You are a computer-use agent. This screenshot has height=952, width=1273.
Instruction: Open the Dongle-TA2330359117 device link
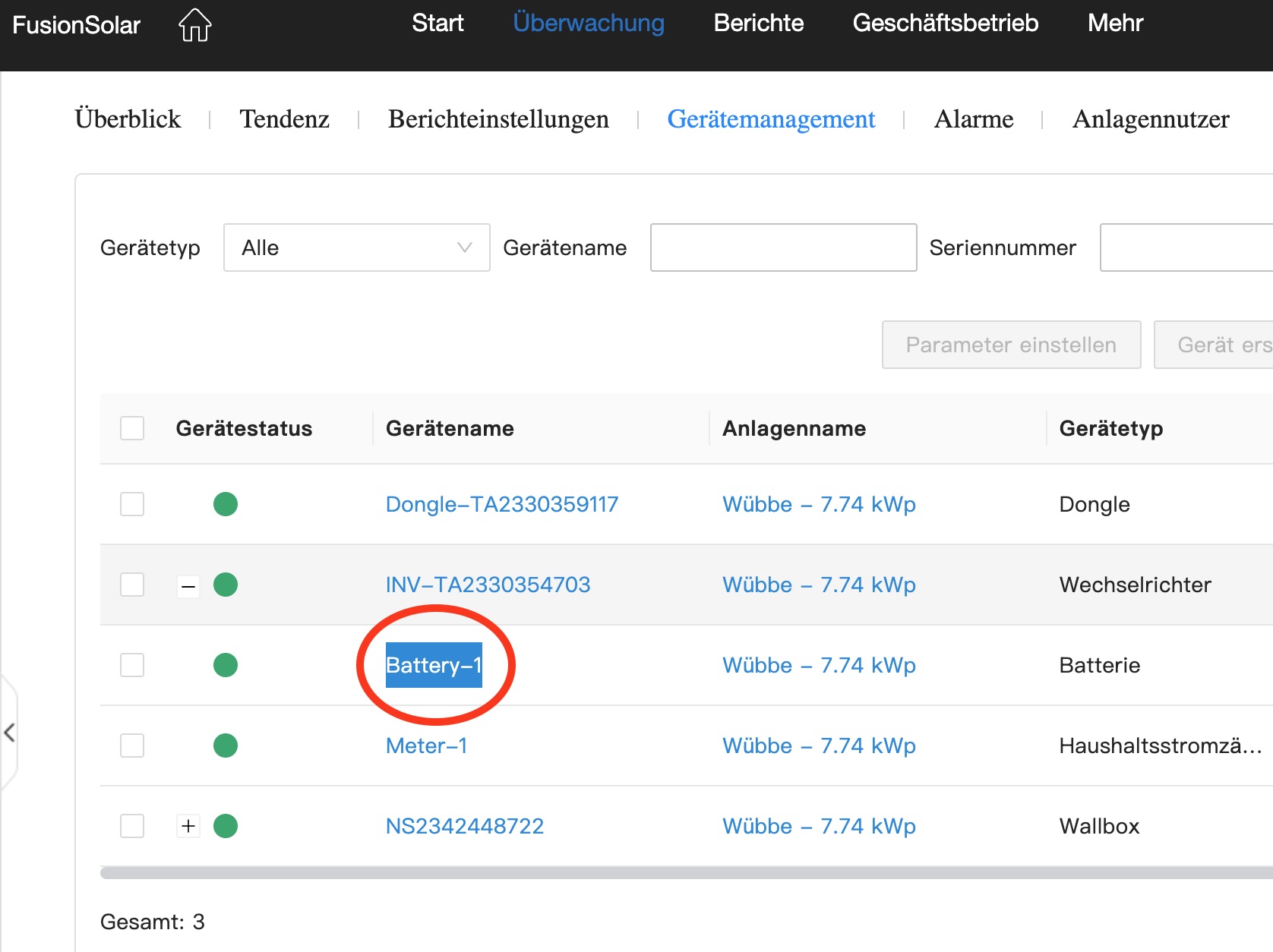pos(502,504)
